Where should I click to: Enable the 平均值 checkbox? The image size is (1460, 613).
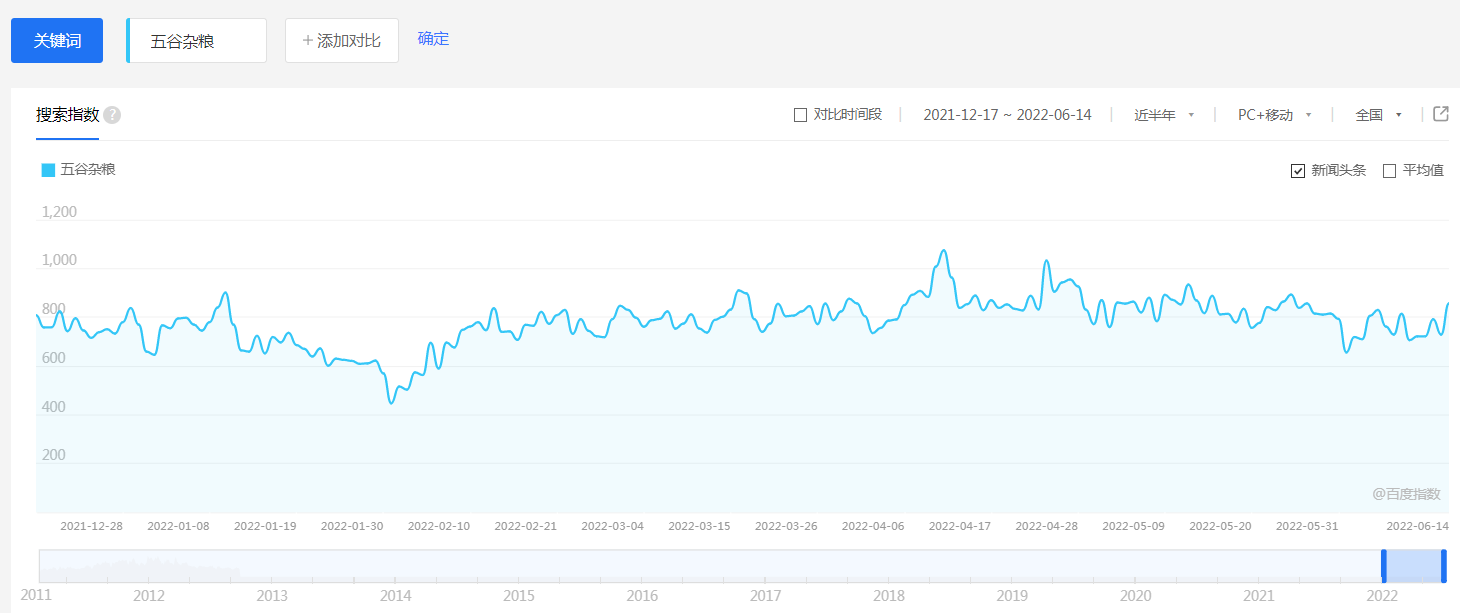[x=1389, y=171]
